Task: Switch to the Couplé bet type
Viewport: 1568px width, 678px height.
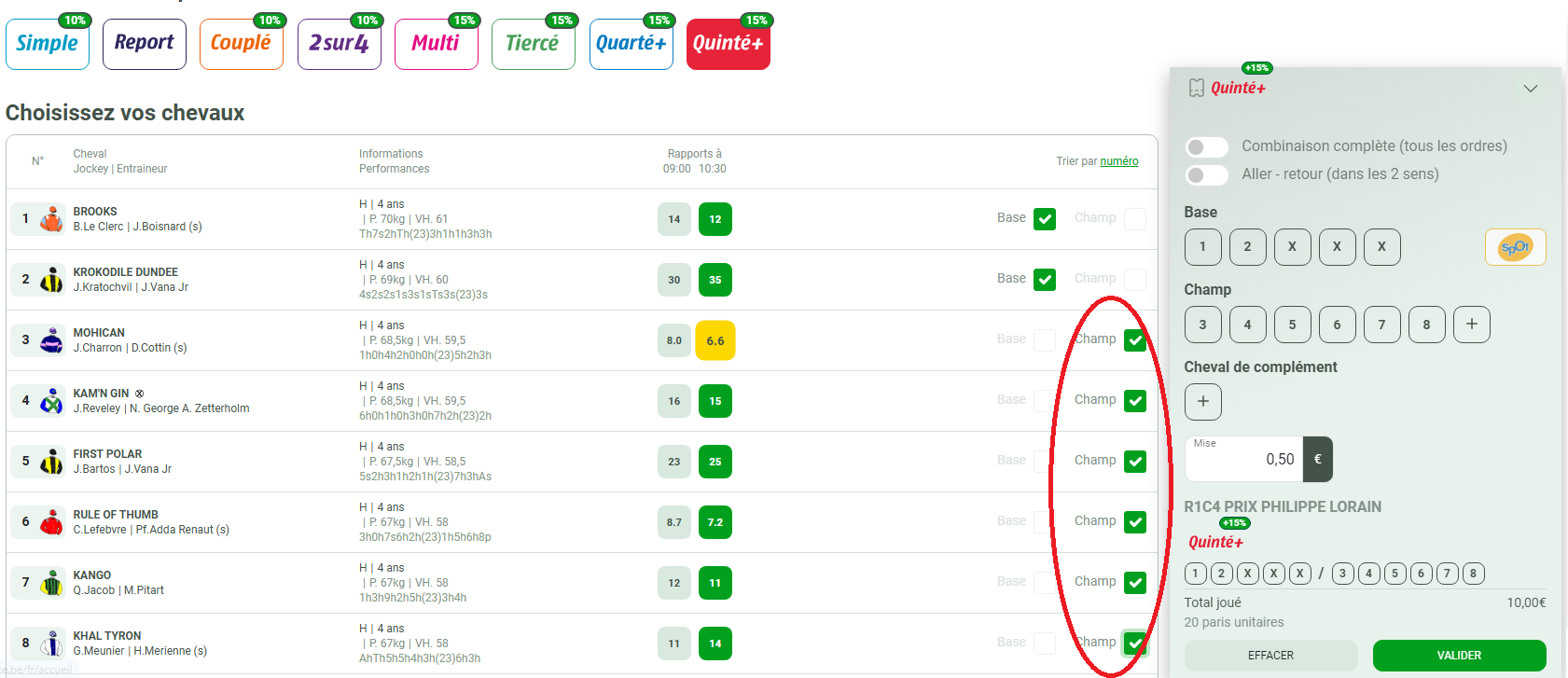Action: pos(241,44)
